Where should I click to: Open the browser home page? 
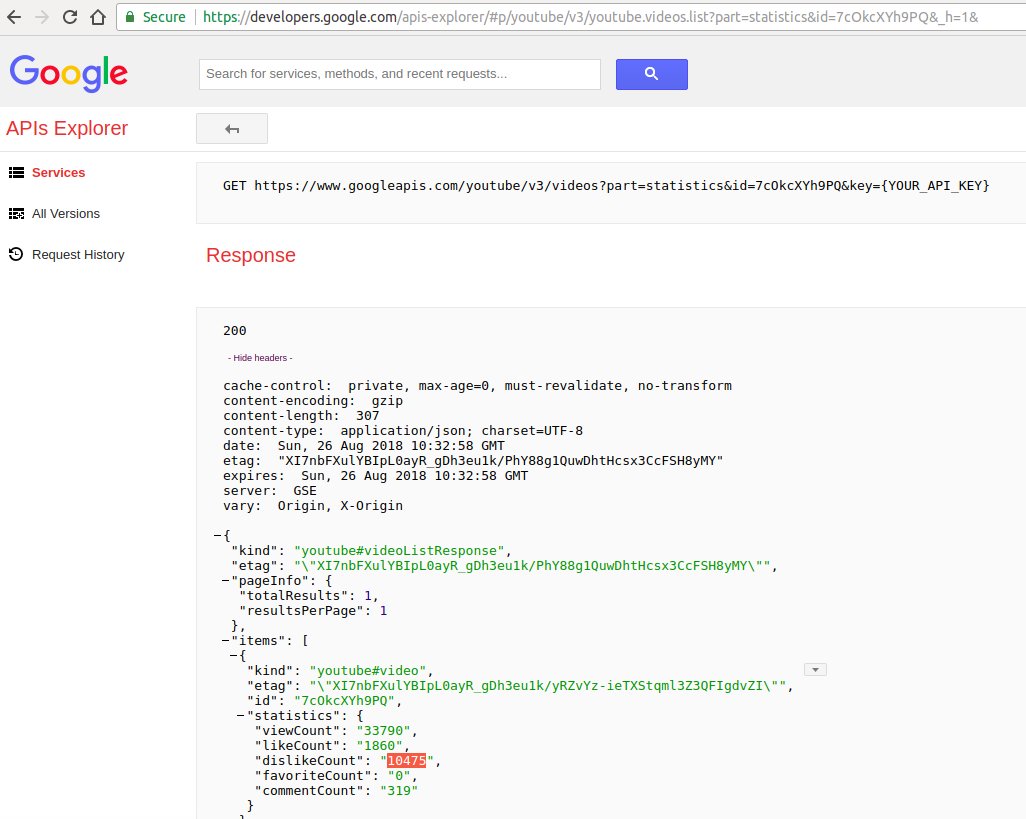[x=98, y=17]
